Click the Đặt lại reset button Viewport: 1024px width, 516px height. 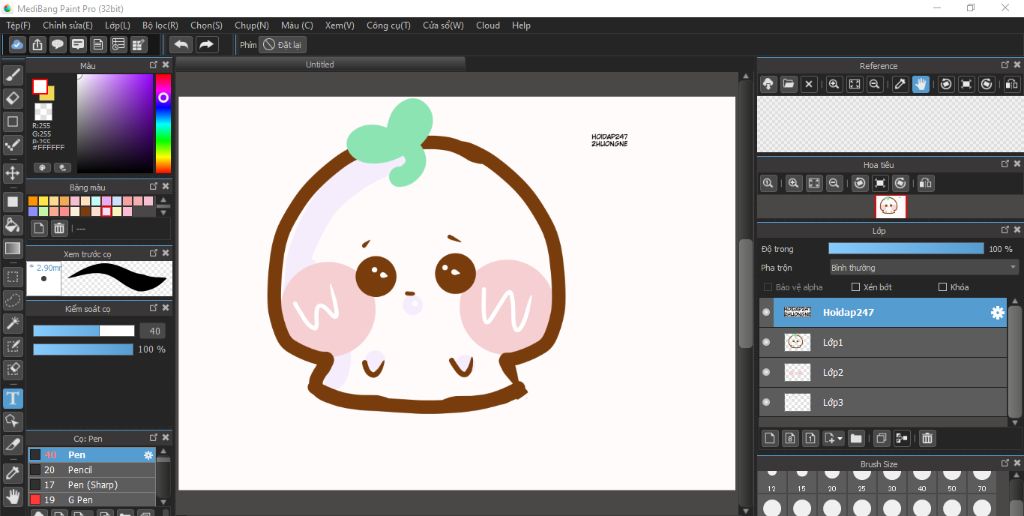pos(283,44)
